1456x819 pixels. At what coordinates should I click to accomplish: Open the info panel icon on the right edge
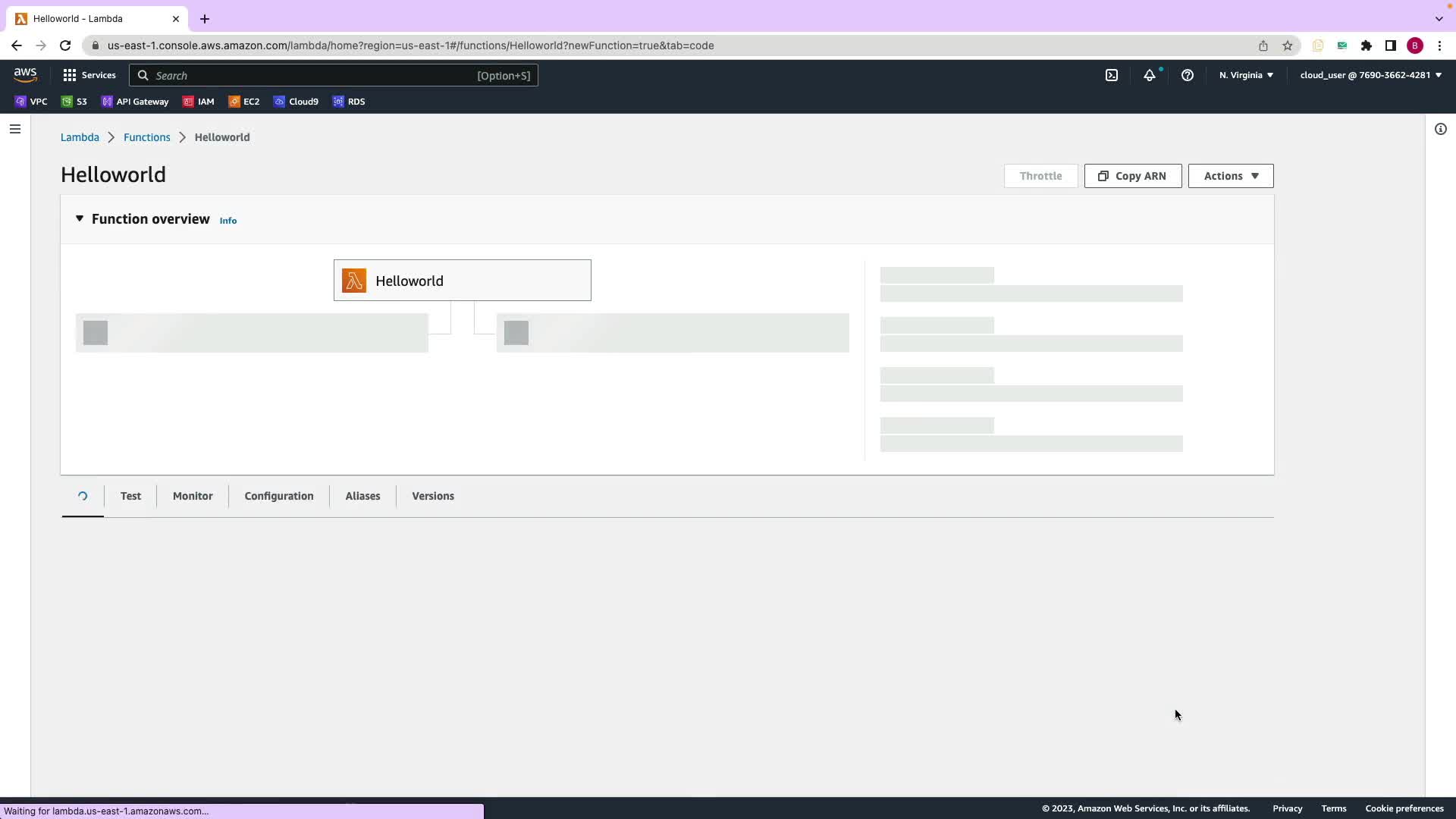point(1441,129)
